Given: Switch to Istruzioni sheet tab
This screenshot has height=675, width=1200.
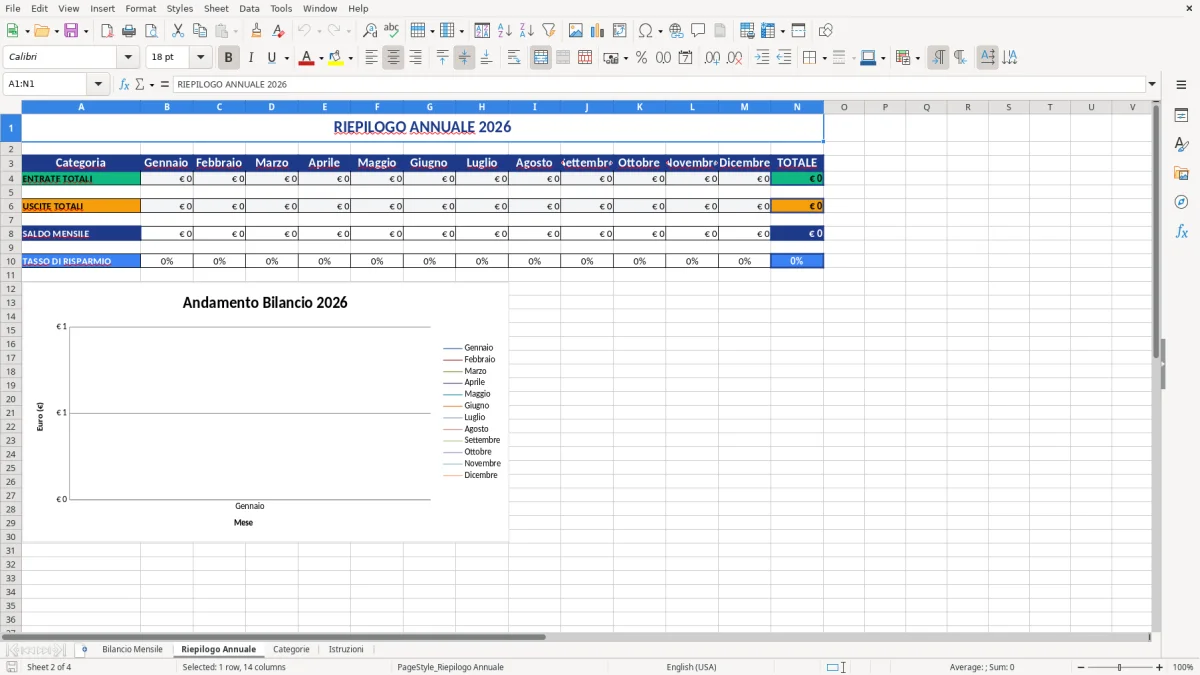Looking at the screenshot, I should (346, 650).
